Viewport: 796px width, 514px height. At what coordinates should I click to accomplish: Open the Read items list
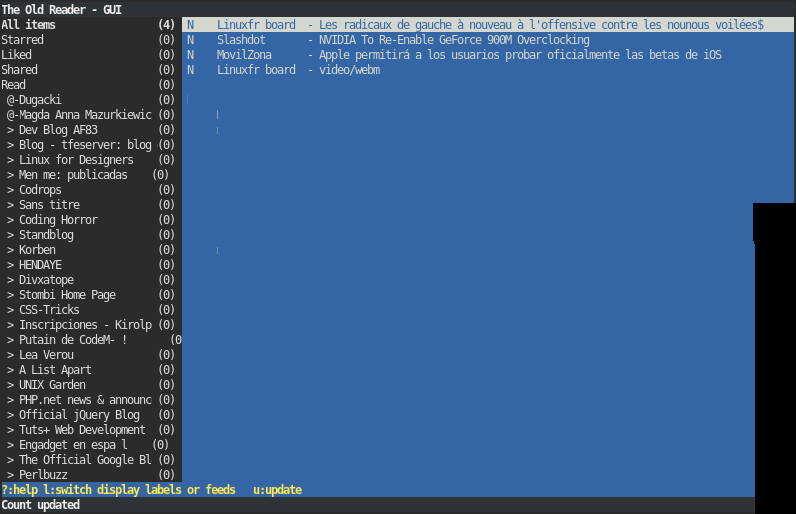(x=90, y=85)
